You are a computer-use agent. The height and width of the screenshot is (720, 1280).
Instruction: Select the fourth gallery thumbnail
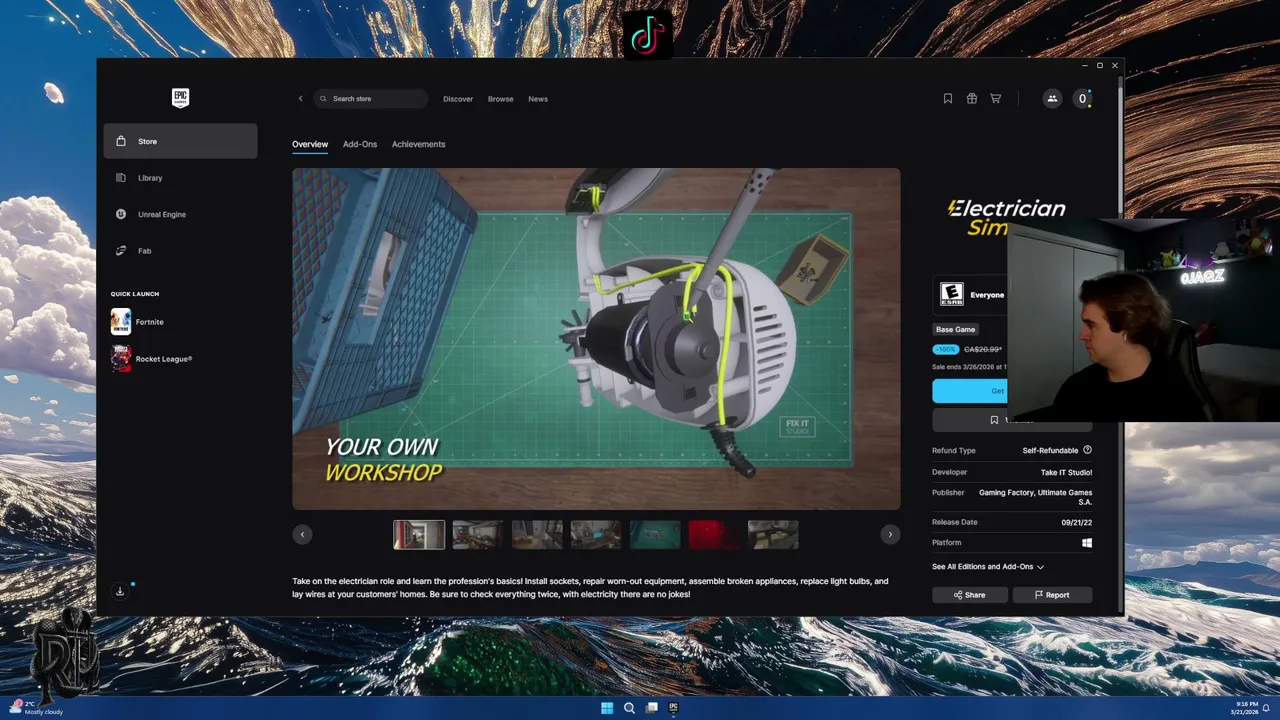tap(596, 535)
